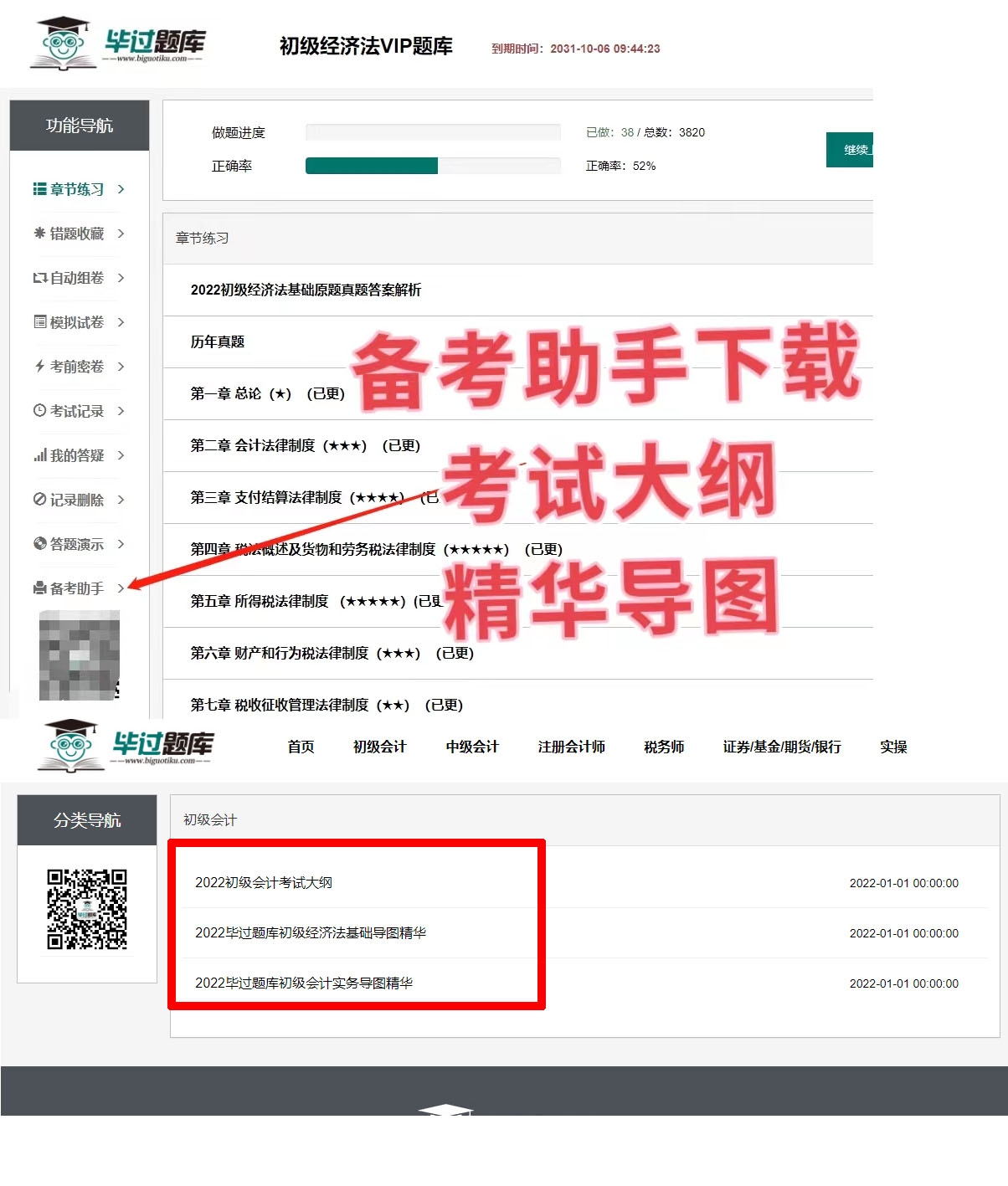Open the 税务师 navigation tab
The image size is (1008, 1186).
[x=664, y=747]
